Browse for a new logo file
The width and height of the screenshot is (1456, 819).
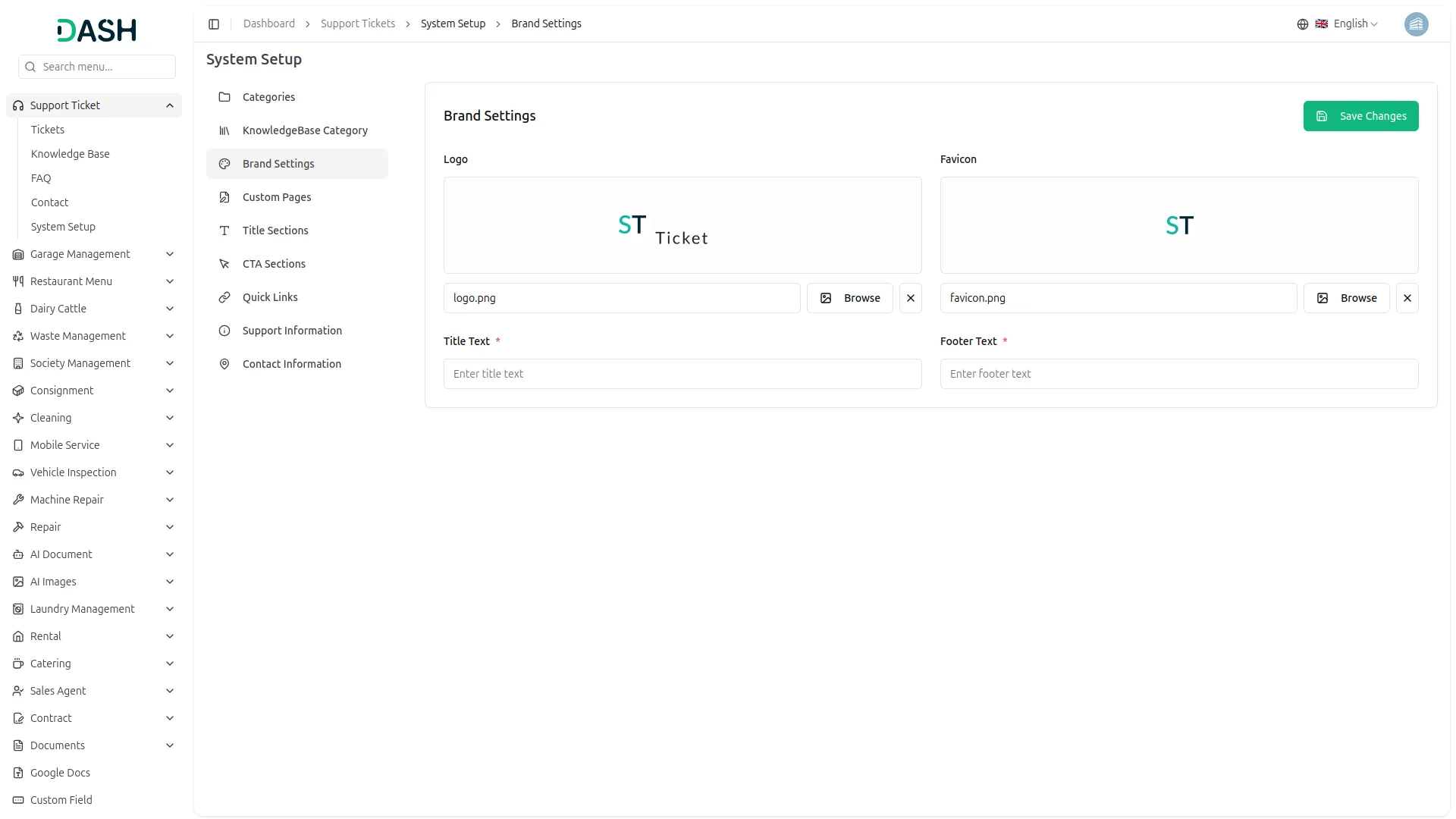[849, 298]
